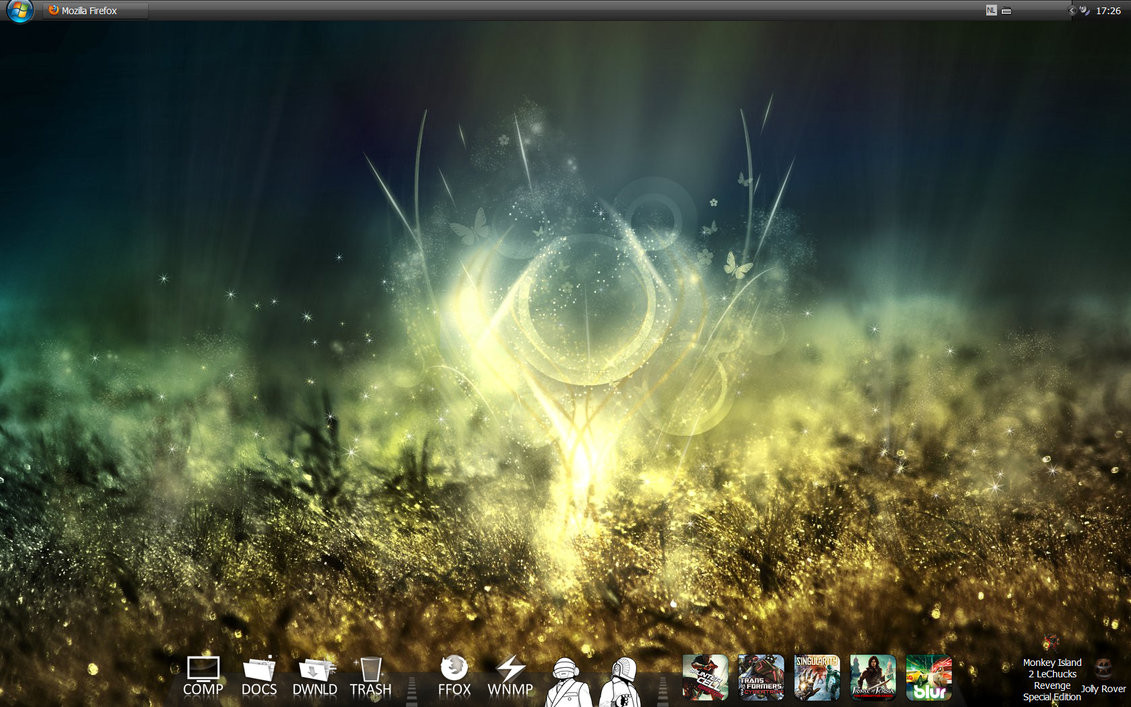Open the Jolly Rover desktop shortcut
This screenshot has width=1131, height=707.
(1103, 674)
